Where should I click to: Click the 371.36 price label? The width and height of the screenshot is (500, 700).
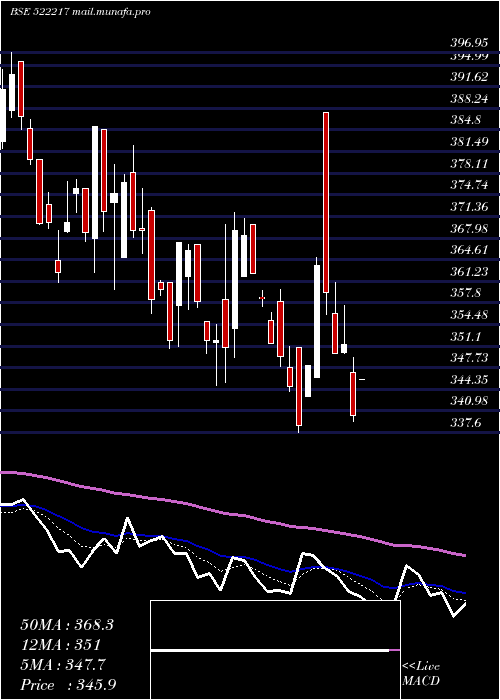[469, 207]
